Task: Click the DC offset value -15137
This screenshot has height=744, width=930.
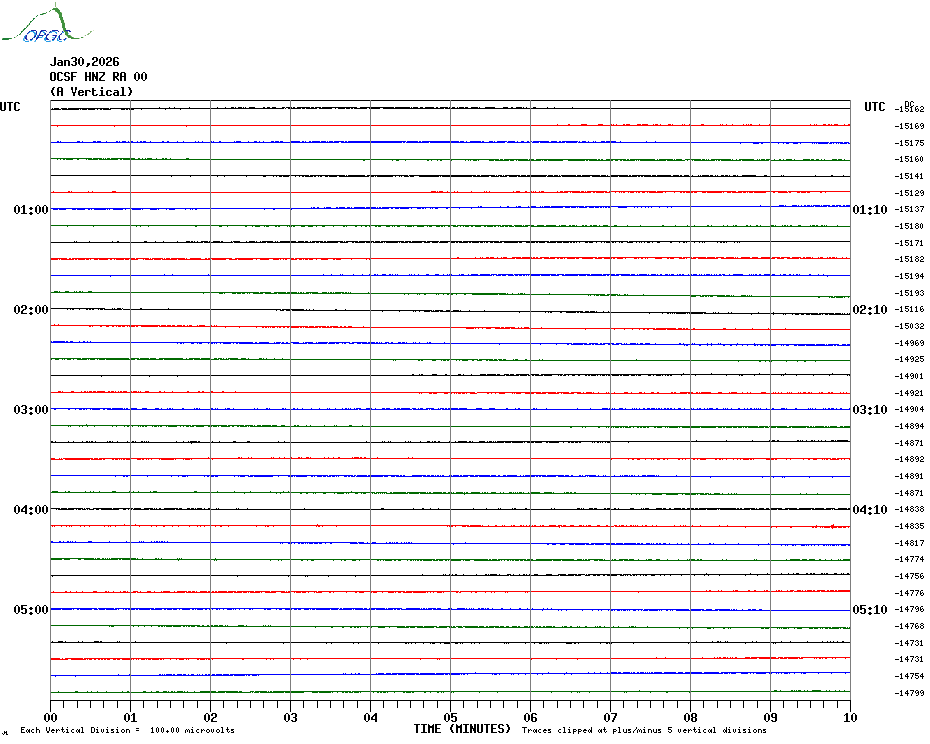Action: pos(910,209)
